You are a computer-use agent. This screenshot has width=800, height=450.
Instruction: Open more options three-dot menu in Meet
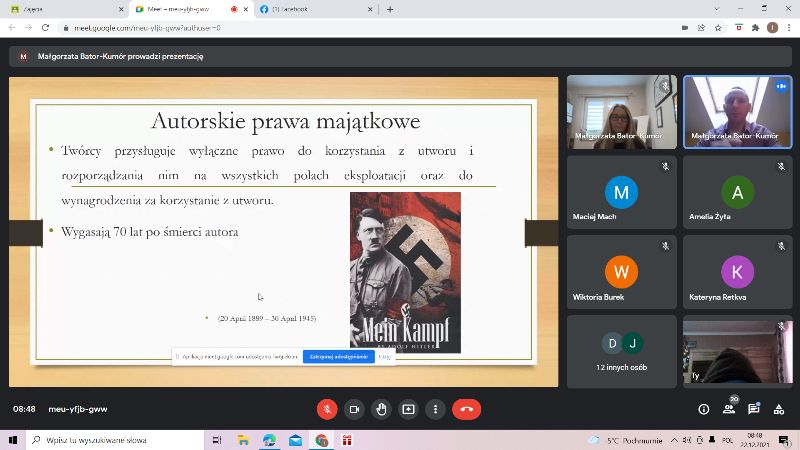tap(435, 409)
